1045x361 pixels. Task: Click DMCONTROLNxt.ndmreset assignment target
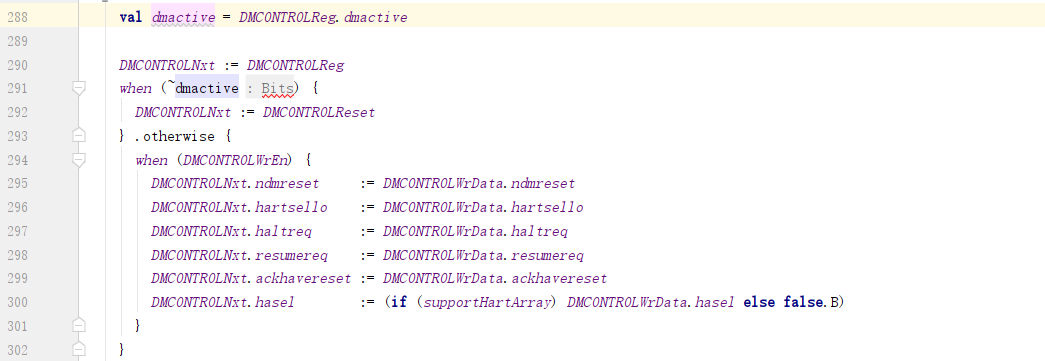[235, 184]
